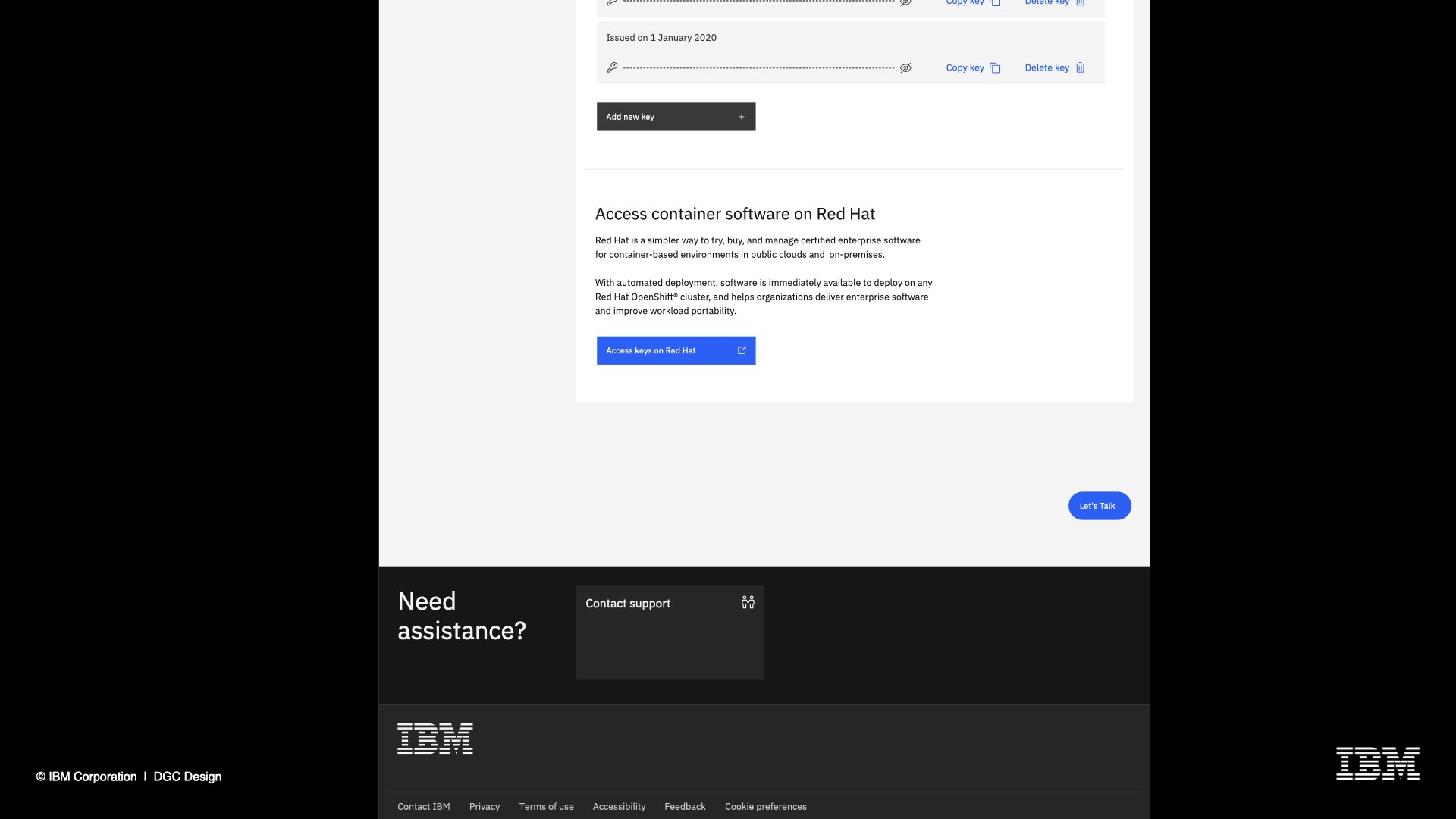This screenshot has width=1456, height=819.
Task: Open the Feedback footer link
Action: tap(685, 807)
